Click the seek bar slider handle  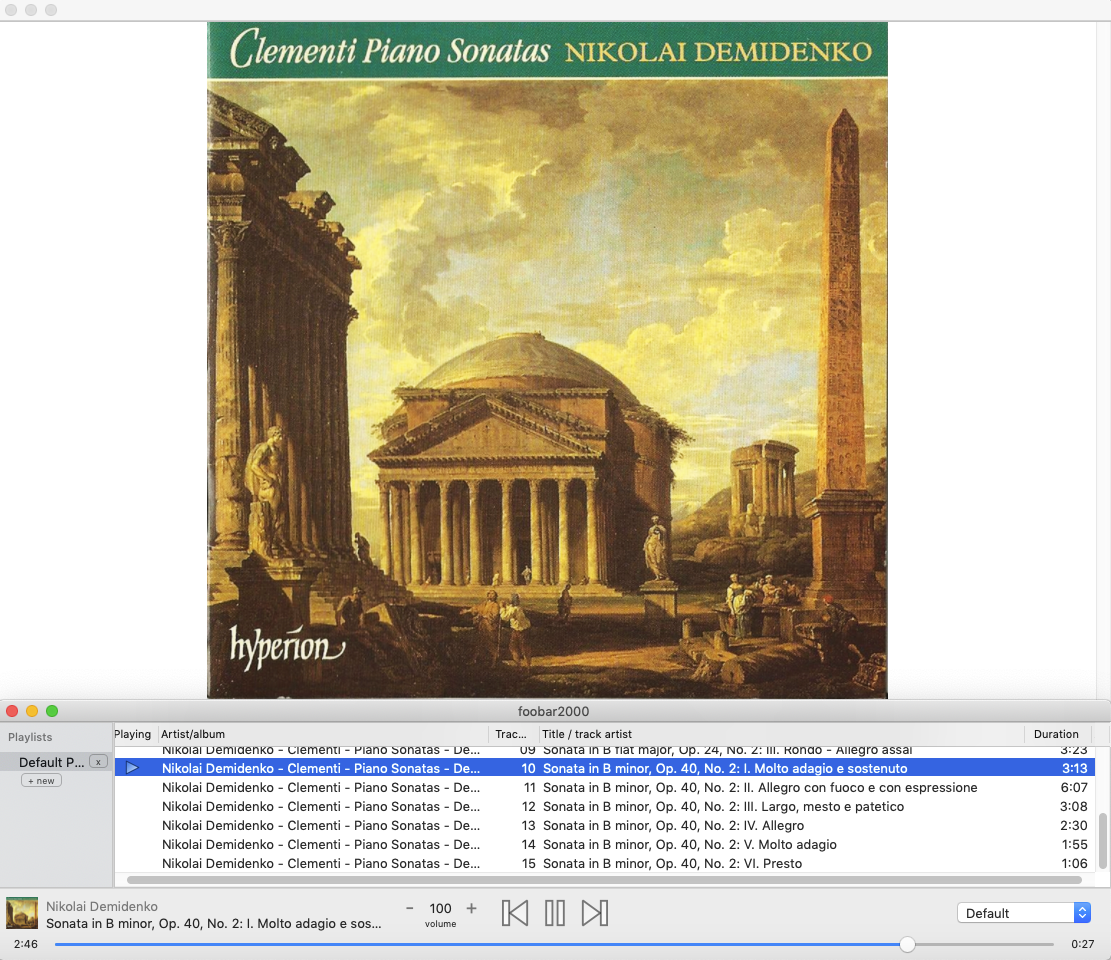point(907,944)
